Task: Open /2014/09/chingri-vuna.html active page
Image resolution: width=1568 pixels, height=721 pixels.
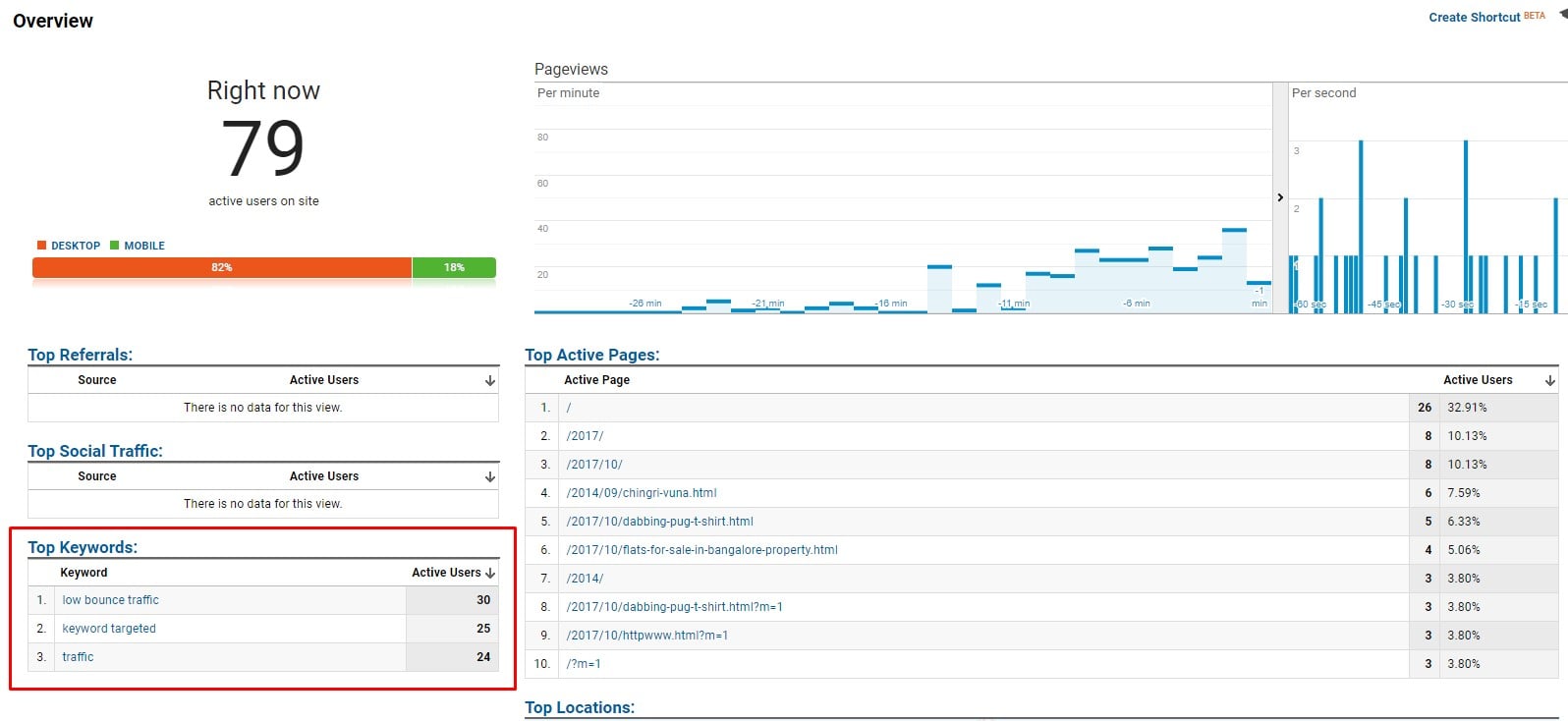Action: [x=642, y=493]
